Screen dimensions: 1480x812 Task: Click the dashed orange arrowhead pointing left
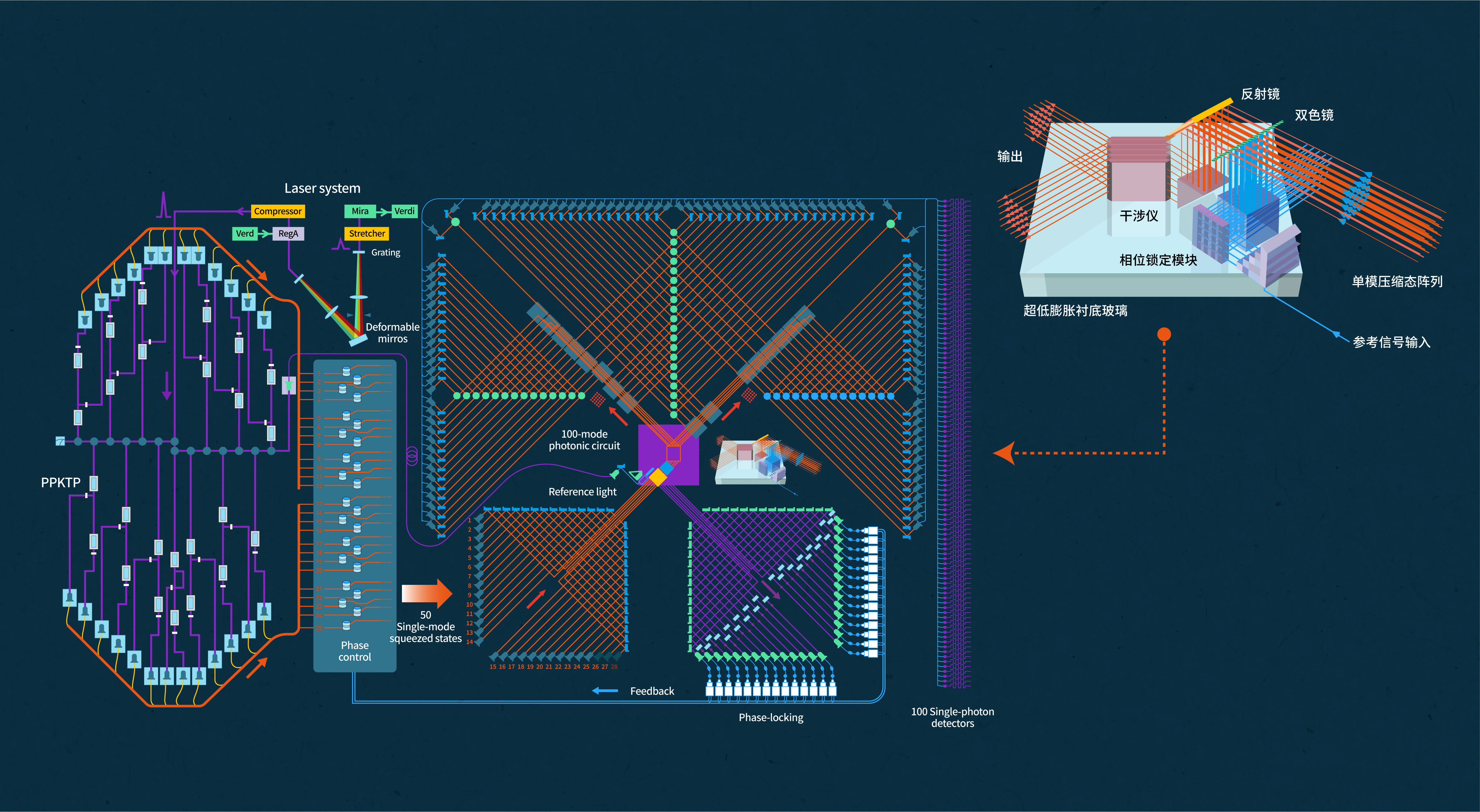[1004, 453]
